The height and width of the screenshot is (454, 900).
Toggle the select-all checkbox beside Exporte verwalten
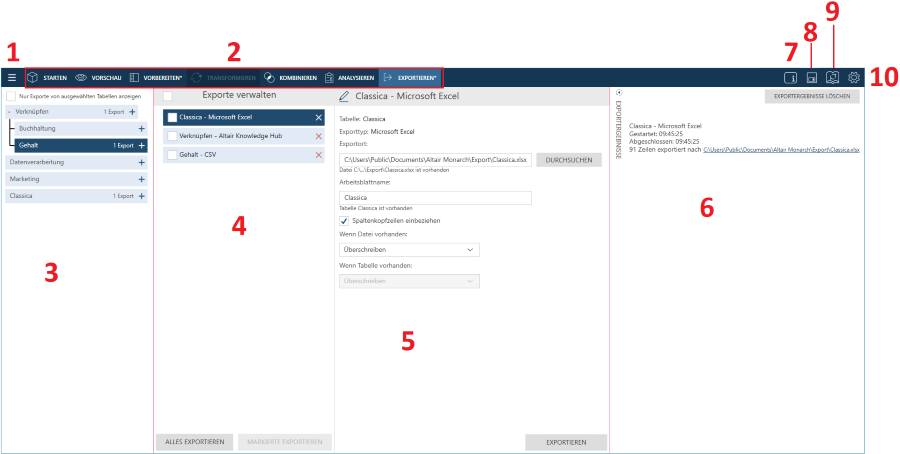tap(168, 96)
